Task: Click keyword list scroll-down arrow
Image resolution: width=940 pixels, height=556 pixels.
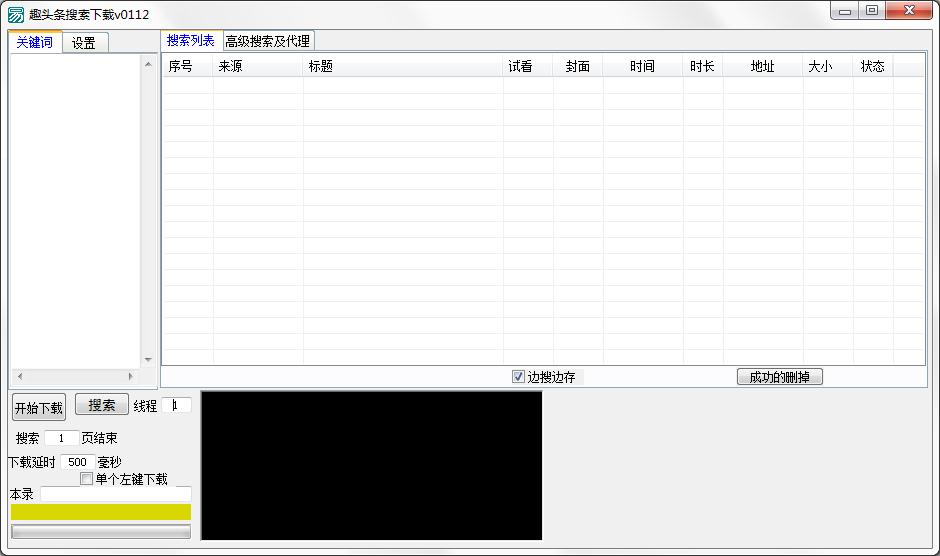Action: pos(148,360)
